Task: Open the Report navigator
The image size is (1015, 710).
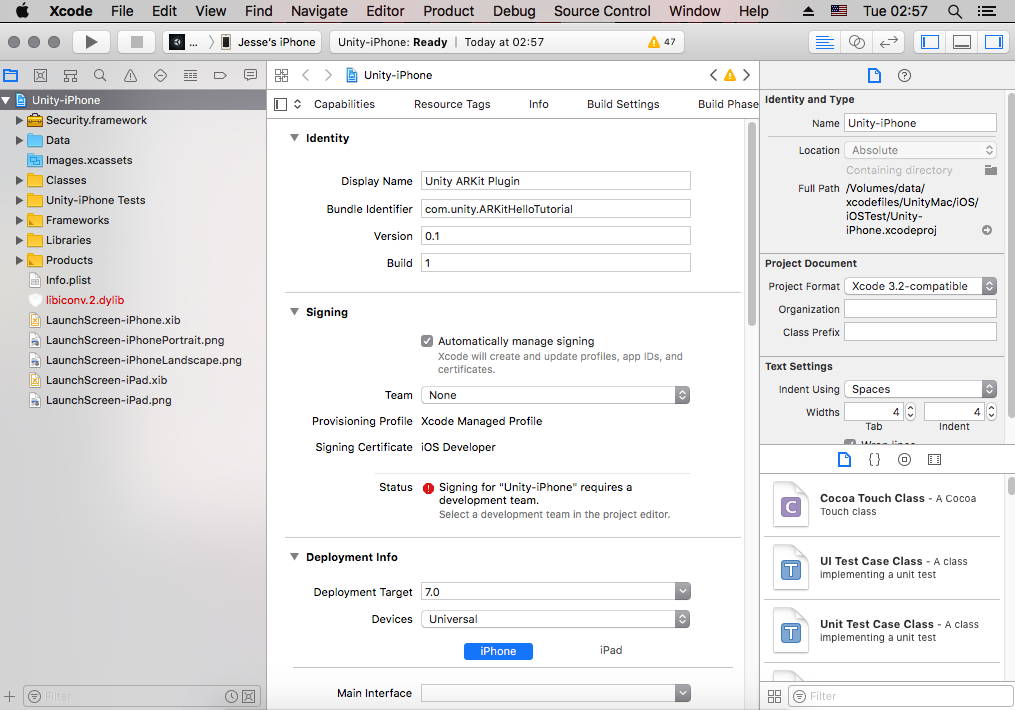Action: click(250, 76)
